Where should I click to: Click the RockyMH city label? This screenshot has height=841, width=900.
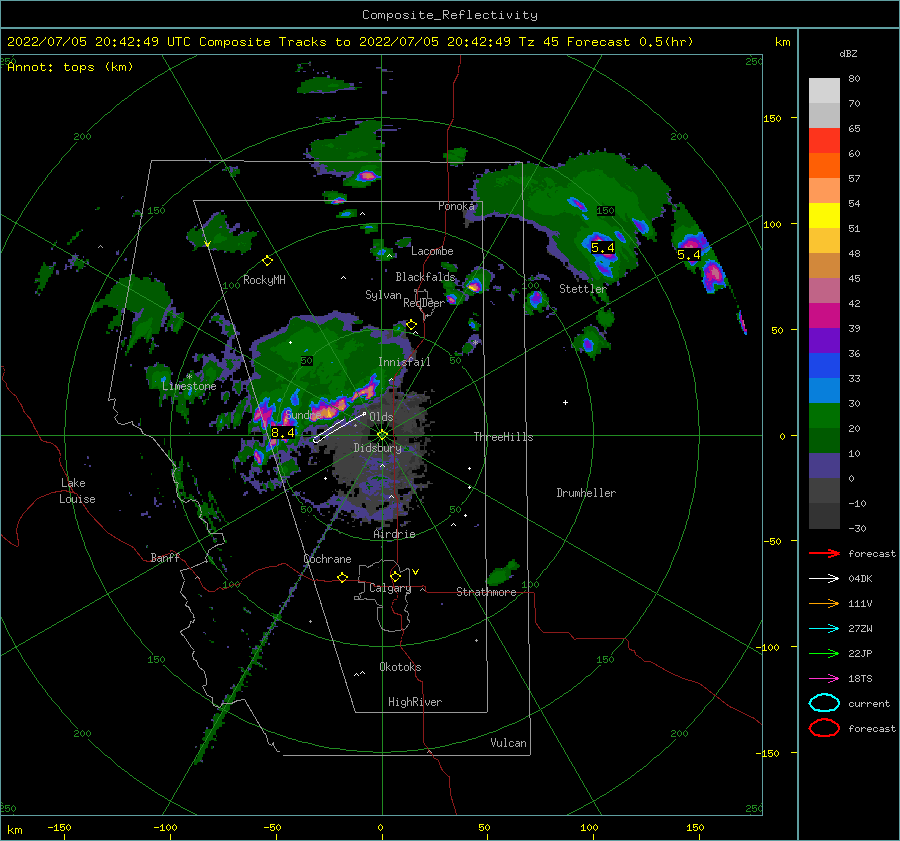tap(264, 280)
